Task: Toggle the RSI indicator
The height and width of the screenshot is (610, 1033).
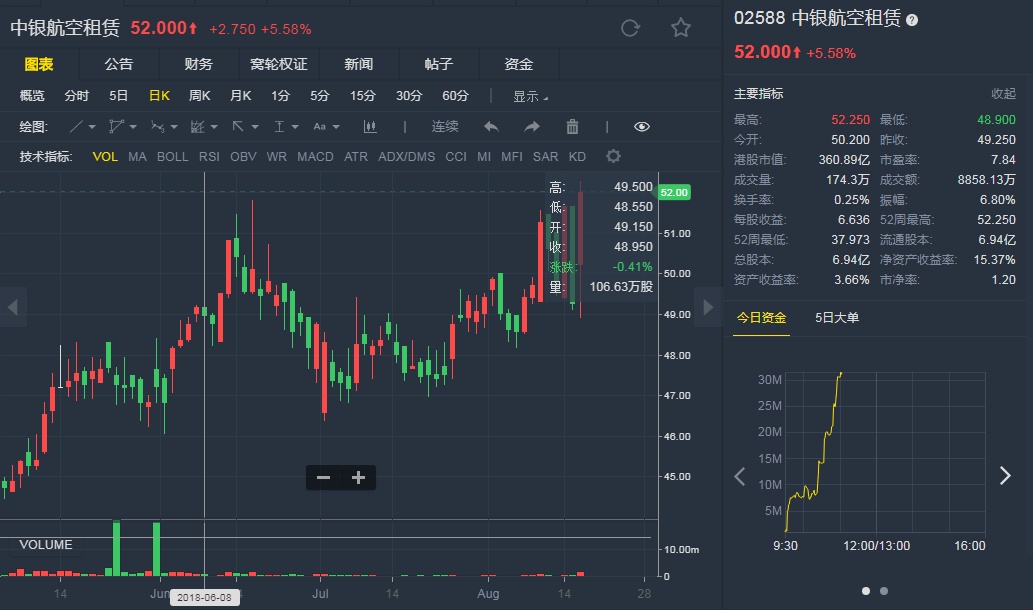Action: [209, 157]
